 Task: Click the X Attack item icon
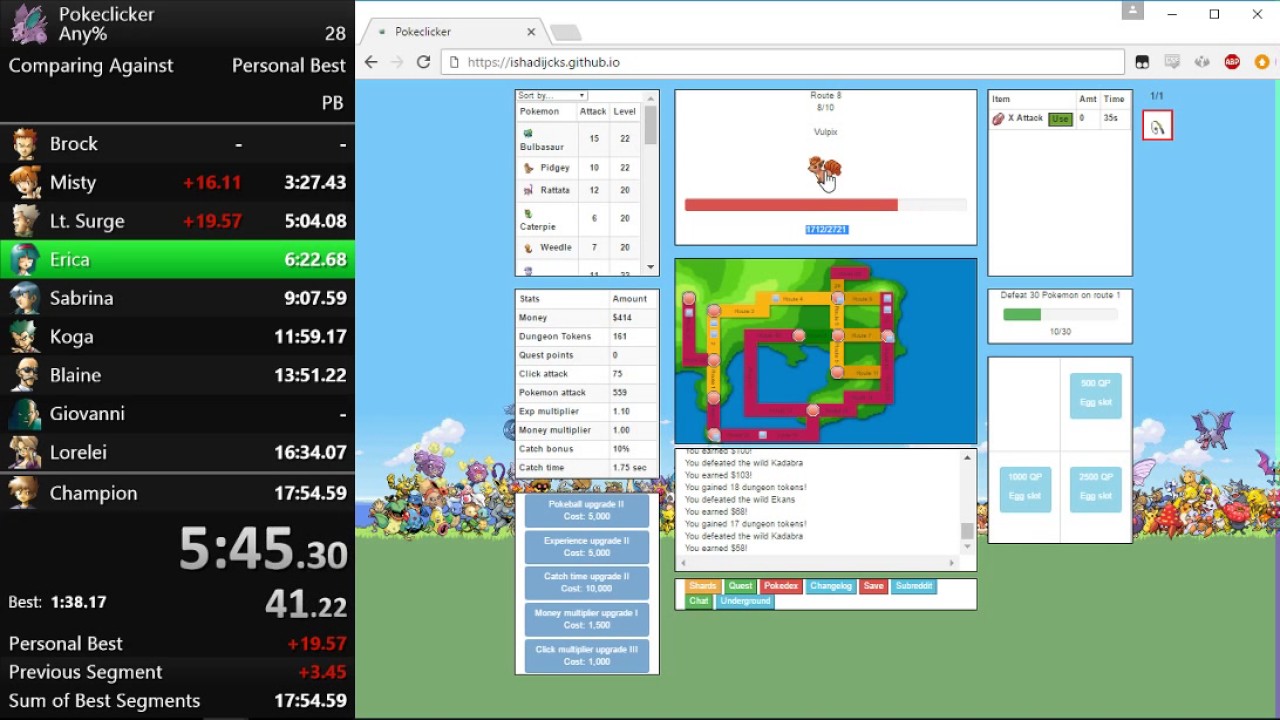[998, 118]
